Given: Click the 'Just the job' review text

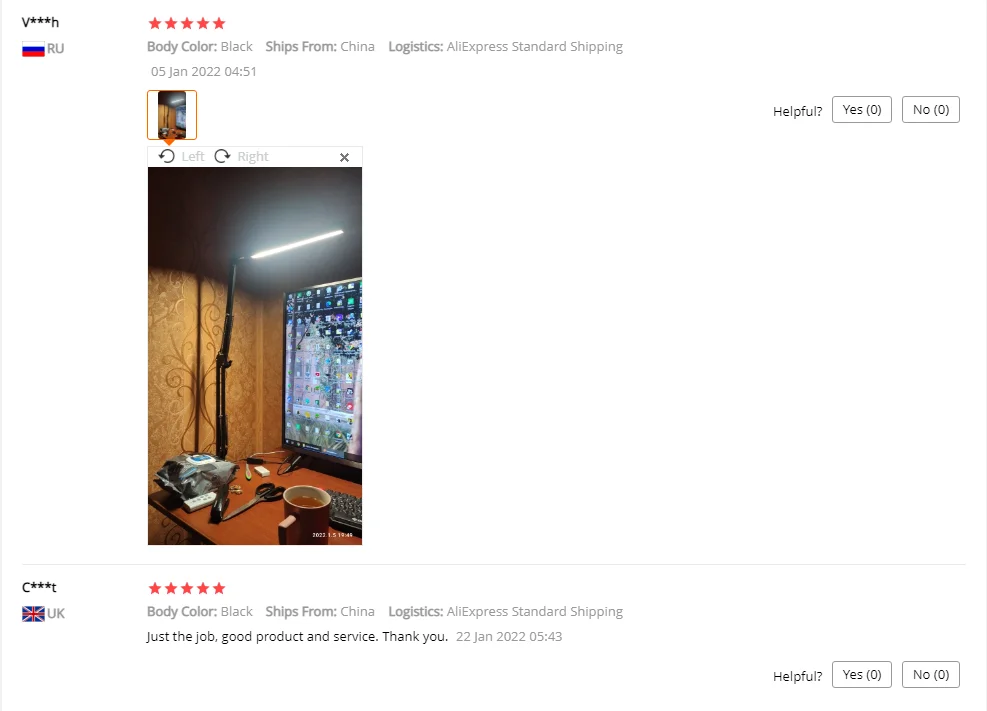Looking at the screenshot, I should tap(297, 637).
